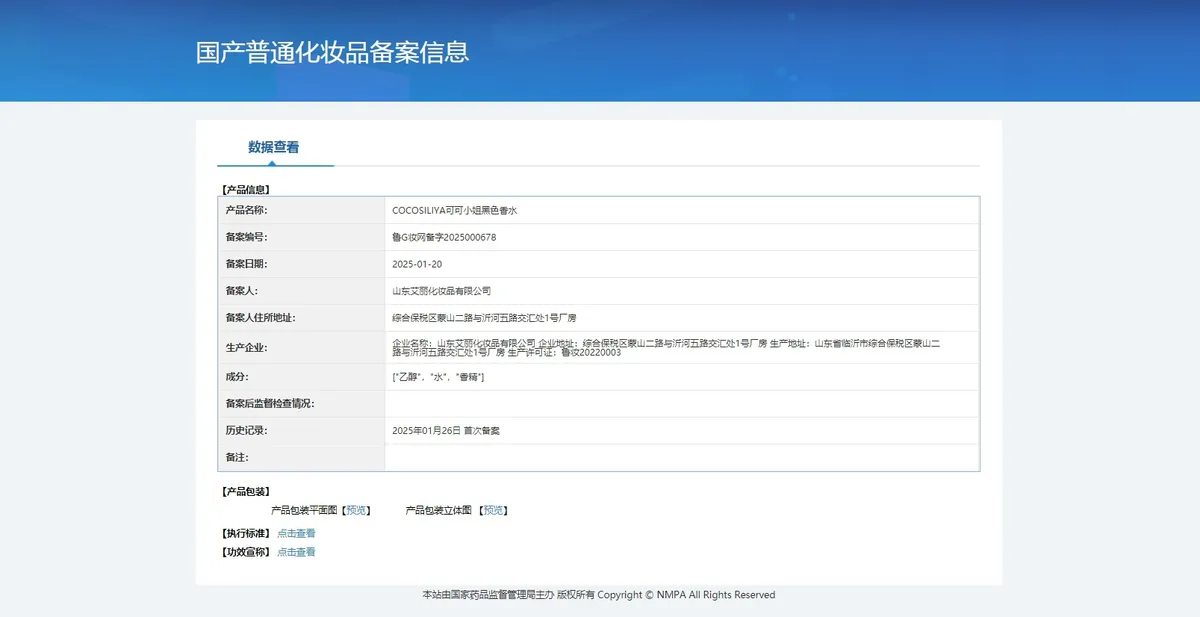The width and height of the screenshot is (1200, 617).
Task: Click the 生产企业 row label
Action: click(246, 347)
